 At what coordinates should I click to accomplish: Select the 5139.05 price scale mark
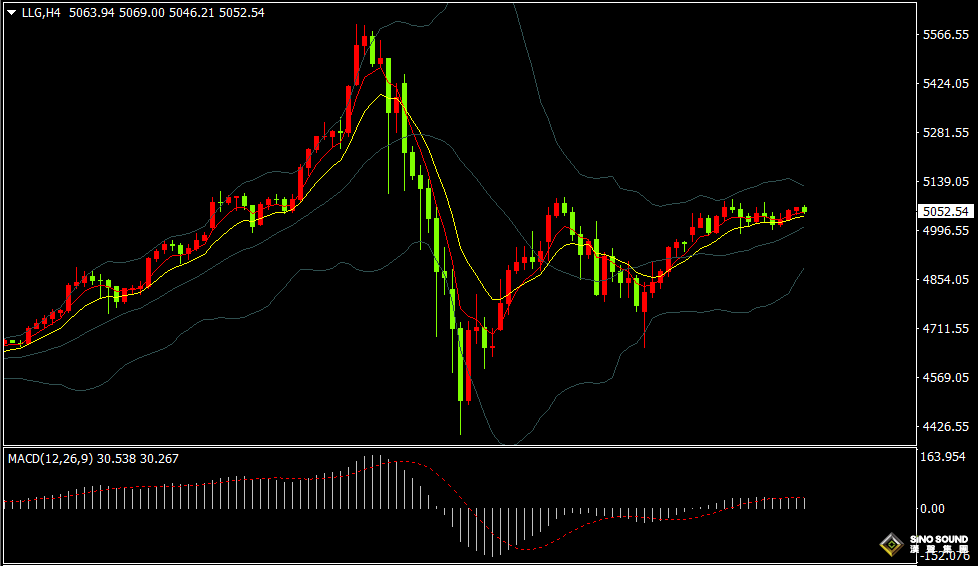[945, 182]
